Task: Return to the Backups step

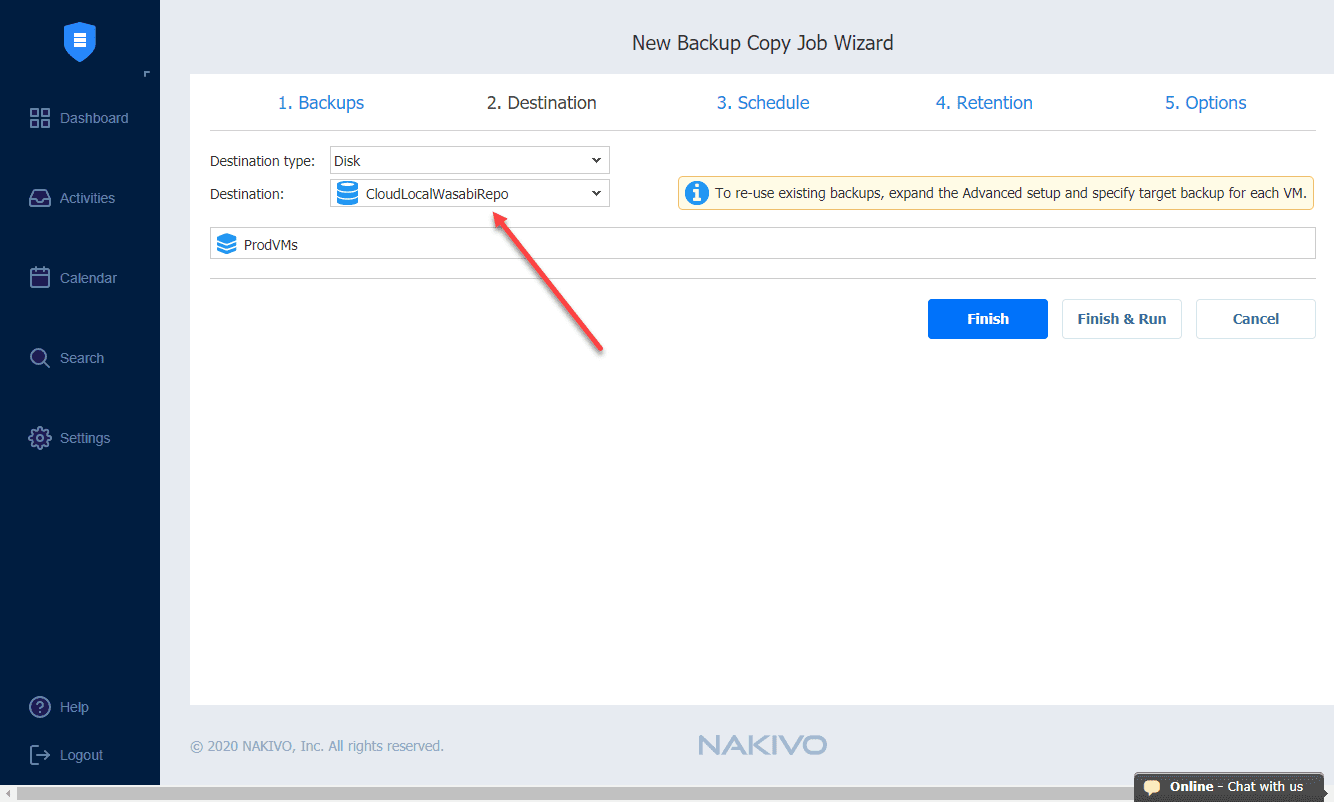Action: coord(321,102)
